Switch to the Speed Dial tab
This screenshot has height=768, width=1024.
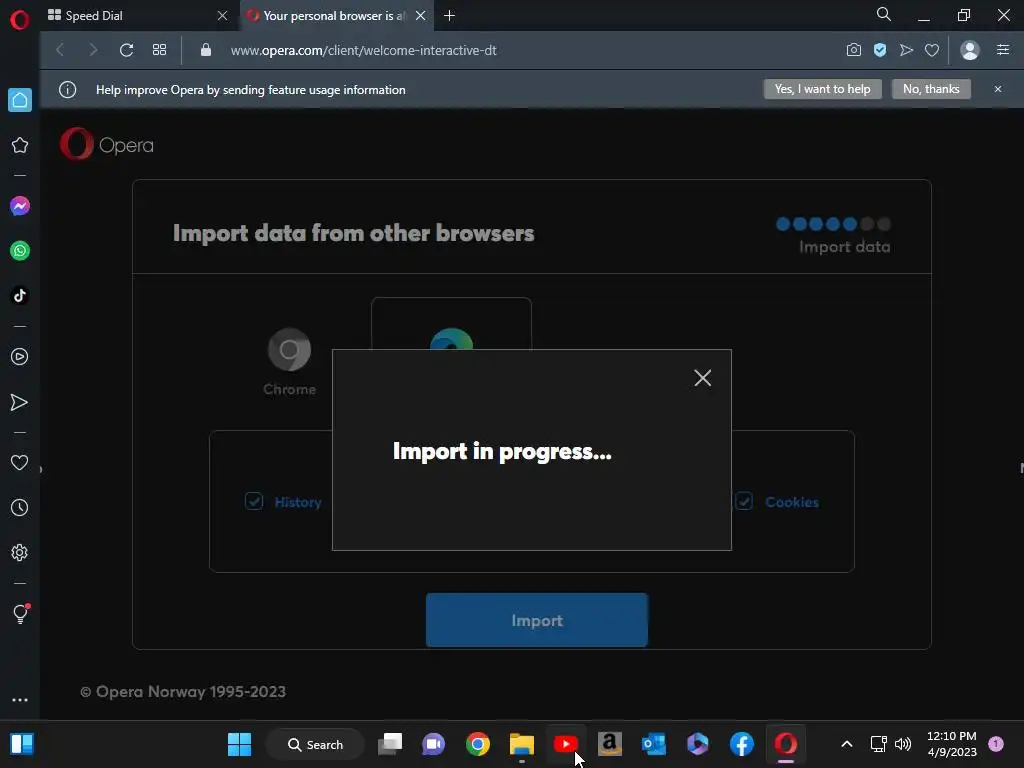(137, 16)
